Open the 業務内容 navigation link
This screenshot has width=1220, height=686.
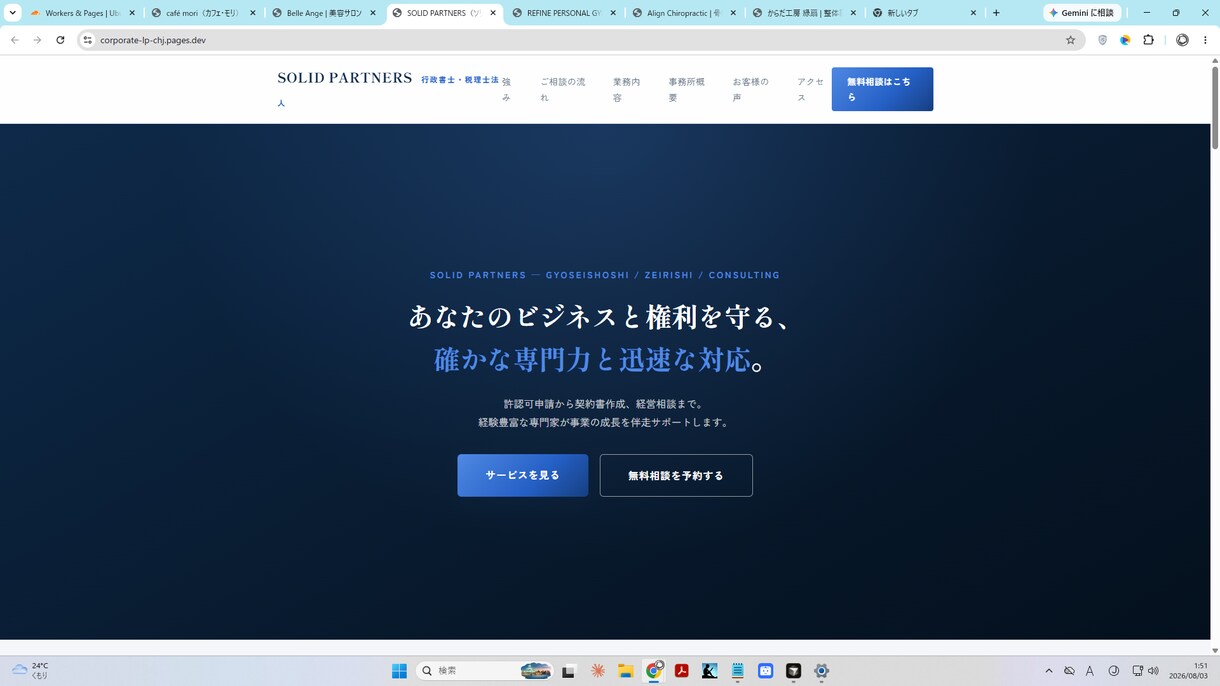627,89
